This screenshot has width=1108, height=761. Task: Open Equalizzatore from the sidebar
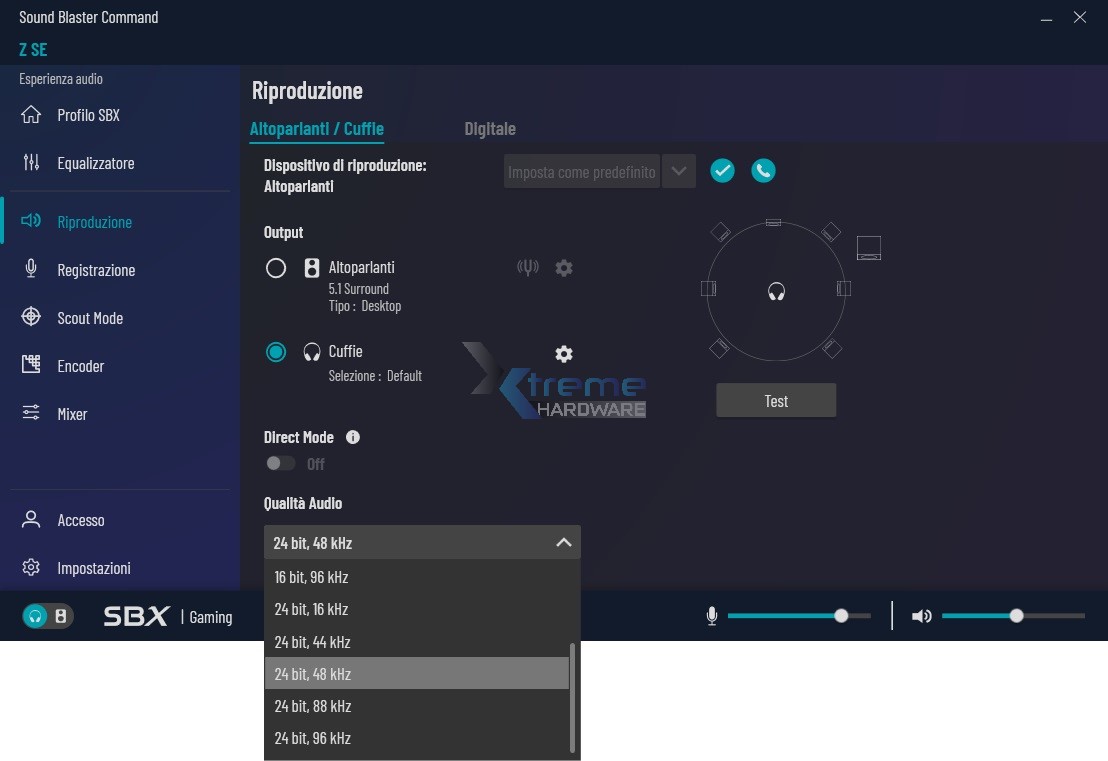[95, 163]
